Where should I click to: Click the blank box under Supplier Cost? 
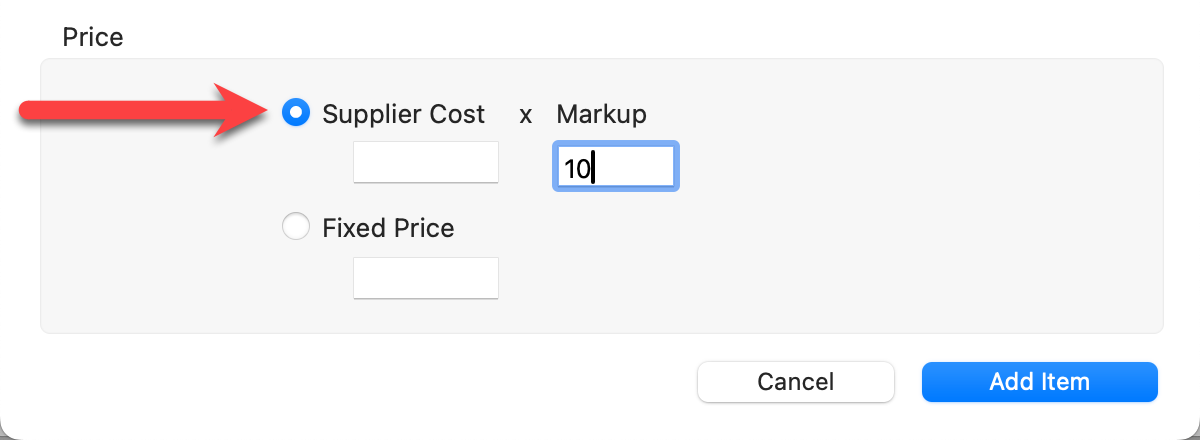tap(426, 162)
